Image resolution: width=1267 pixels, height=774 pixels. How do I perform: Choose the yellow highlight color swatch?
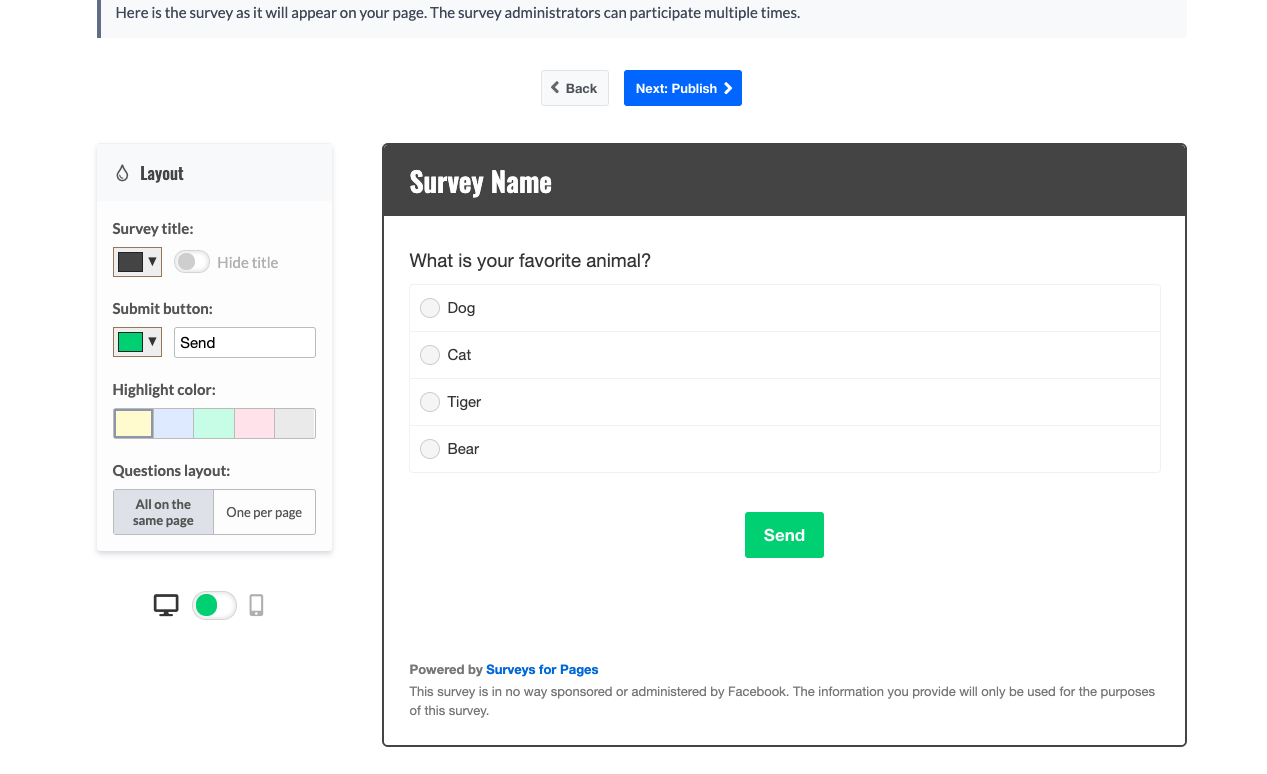(133, 423)
